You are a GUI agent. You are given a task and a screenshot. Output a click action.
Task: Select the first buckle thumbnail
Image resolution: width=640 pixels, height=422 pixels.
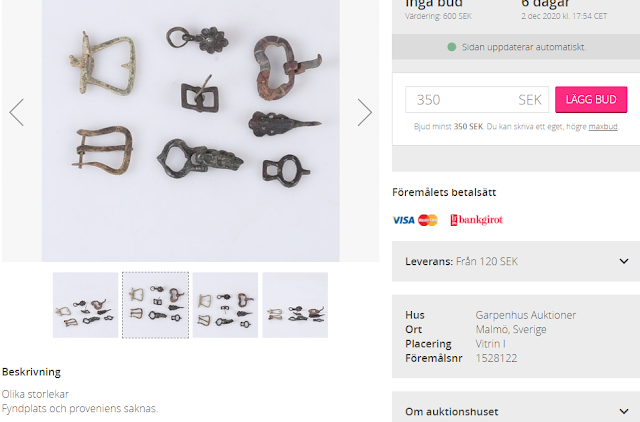coord(85,305)
